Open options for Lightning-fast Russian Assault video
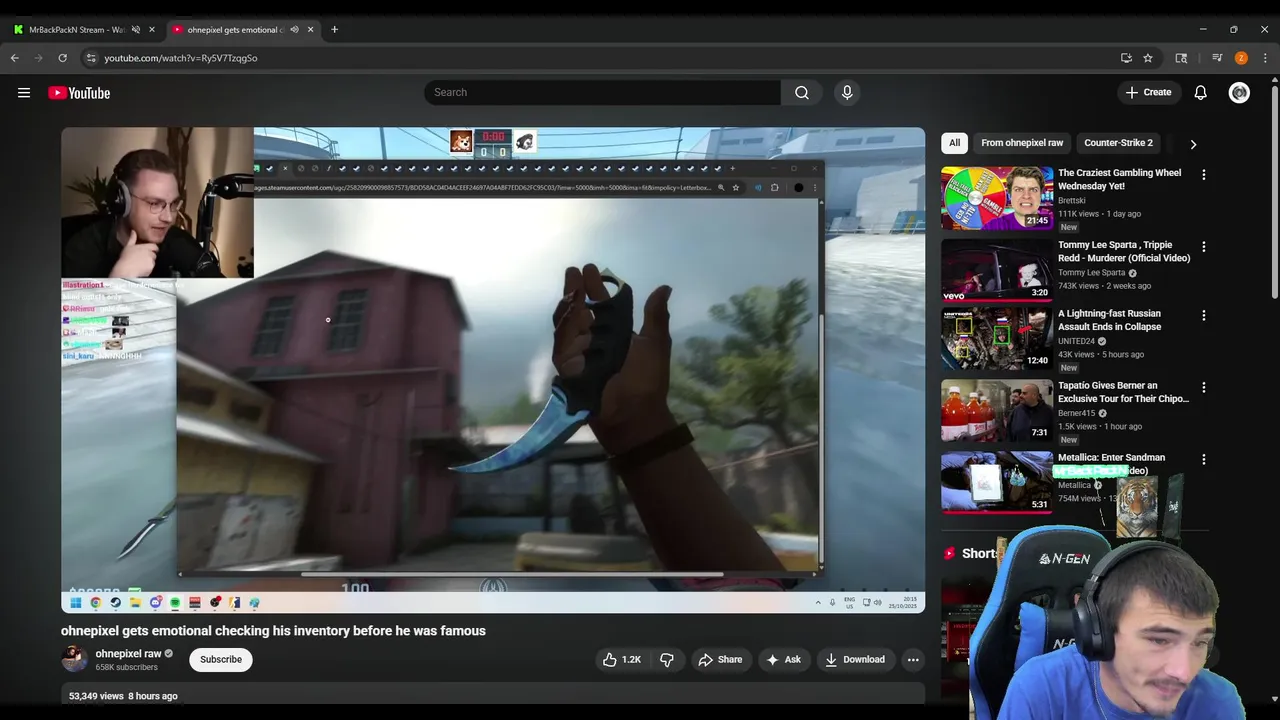The image size is (1280, 720). pyautogui.click(x=1203, y=316)
